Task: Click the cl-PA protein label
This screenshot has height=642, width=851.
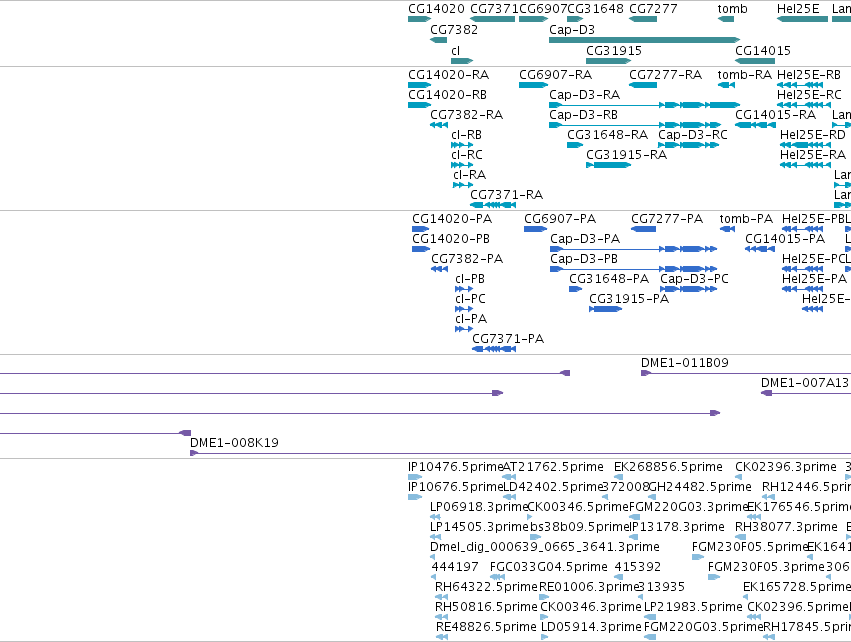Action: (x=471, y=319)
